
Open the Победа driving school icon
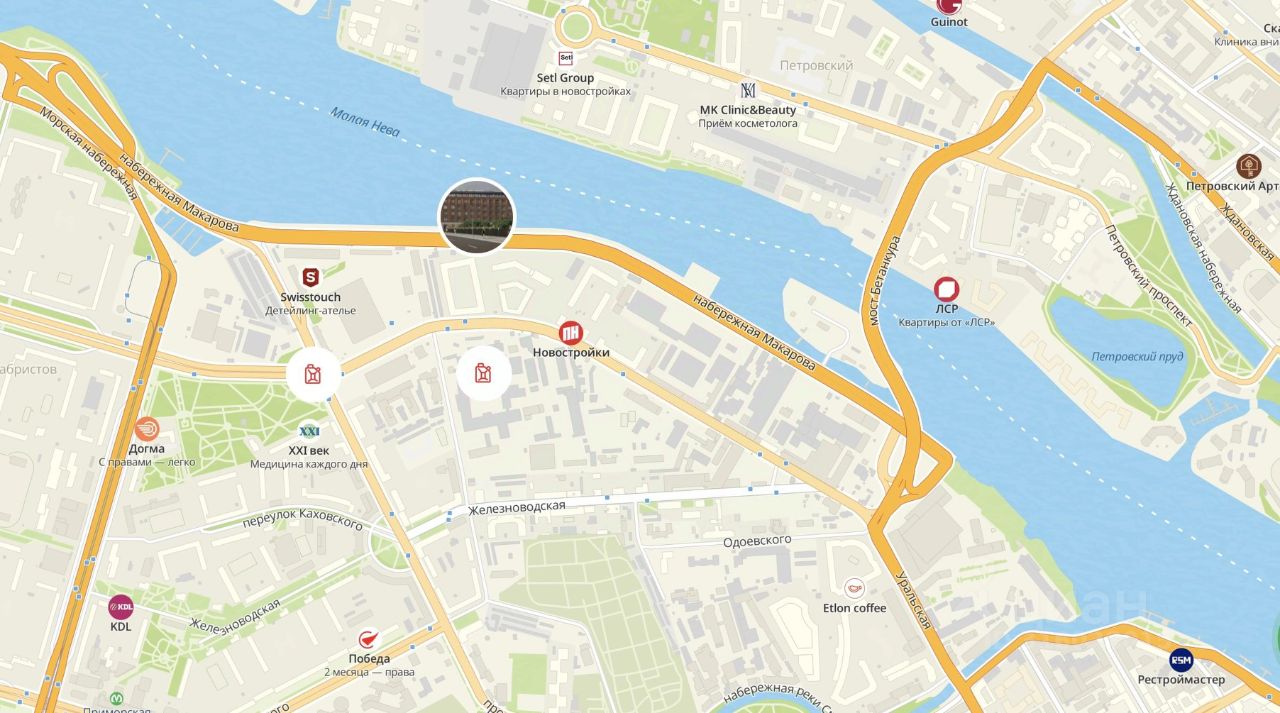point(368,640)
